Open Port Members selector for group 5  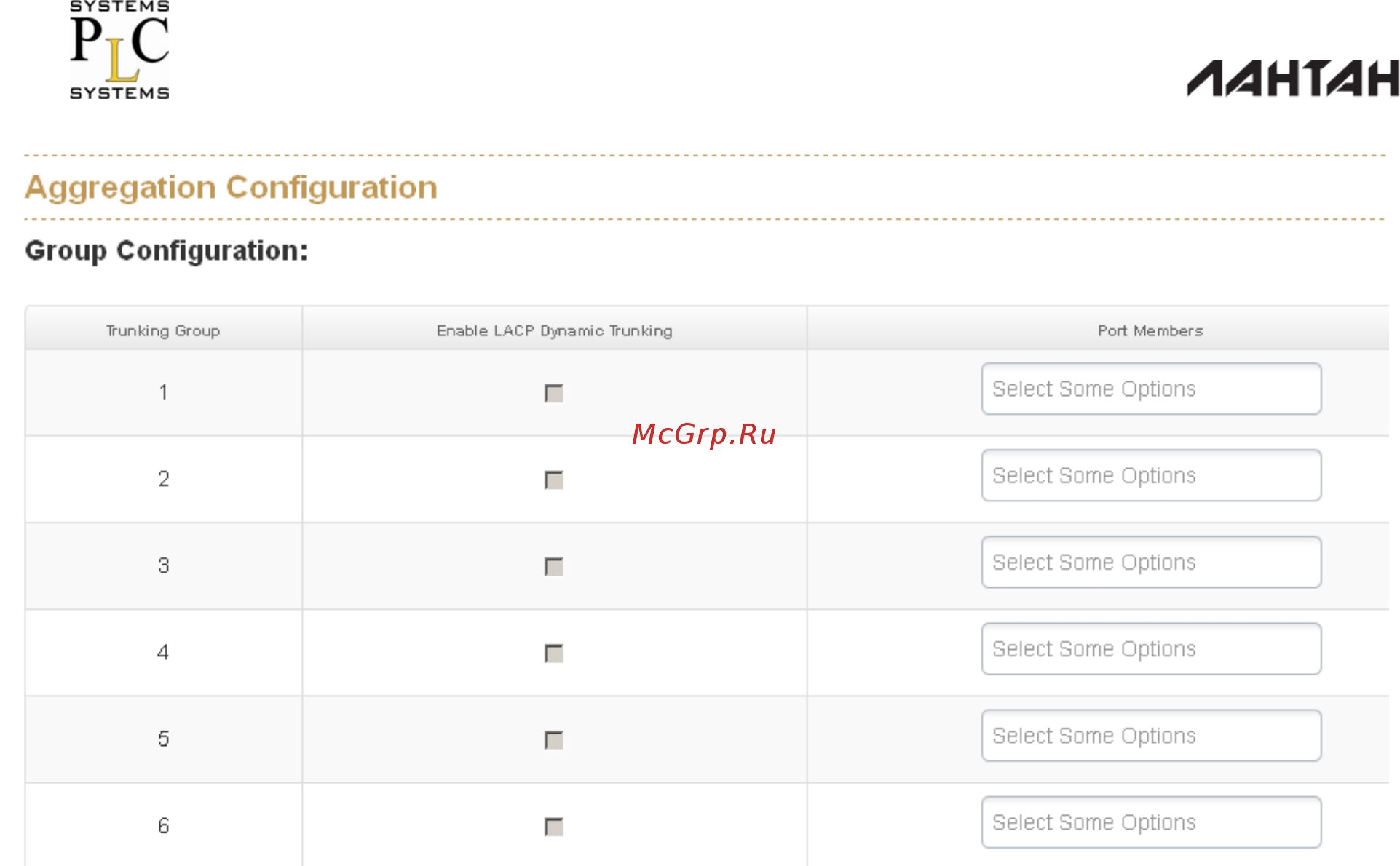[1151, 735]
